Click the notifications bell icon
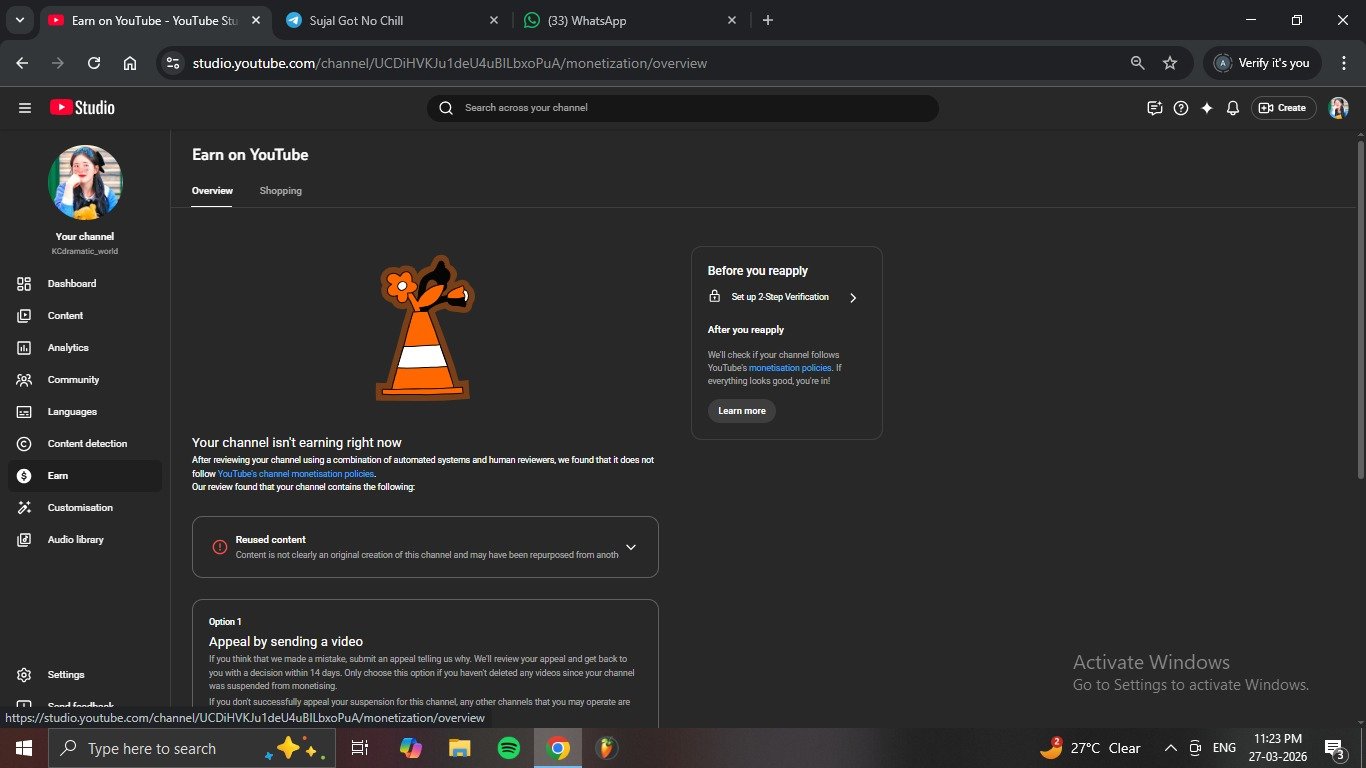 point(1233,108)
